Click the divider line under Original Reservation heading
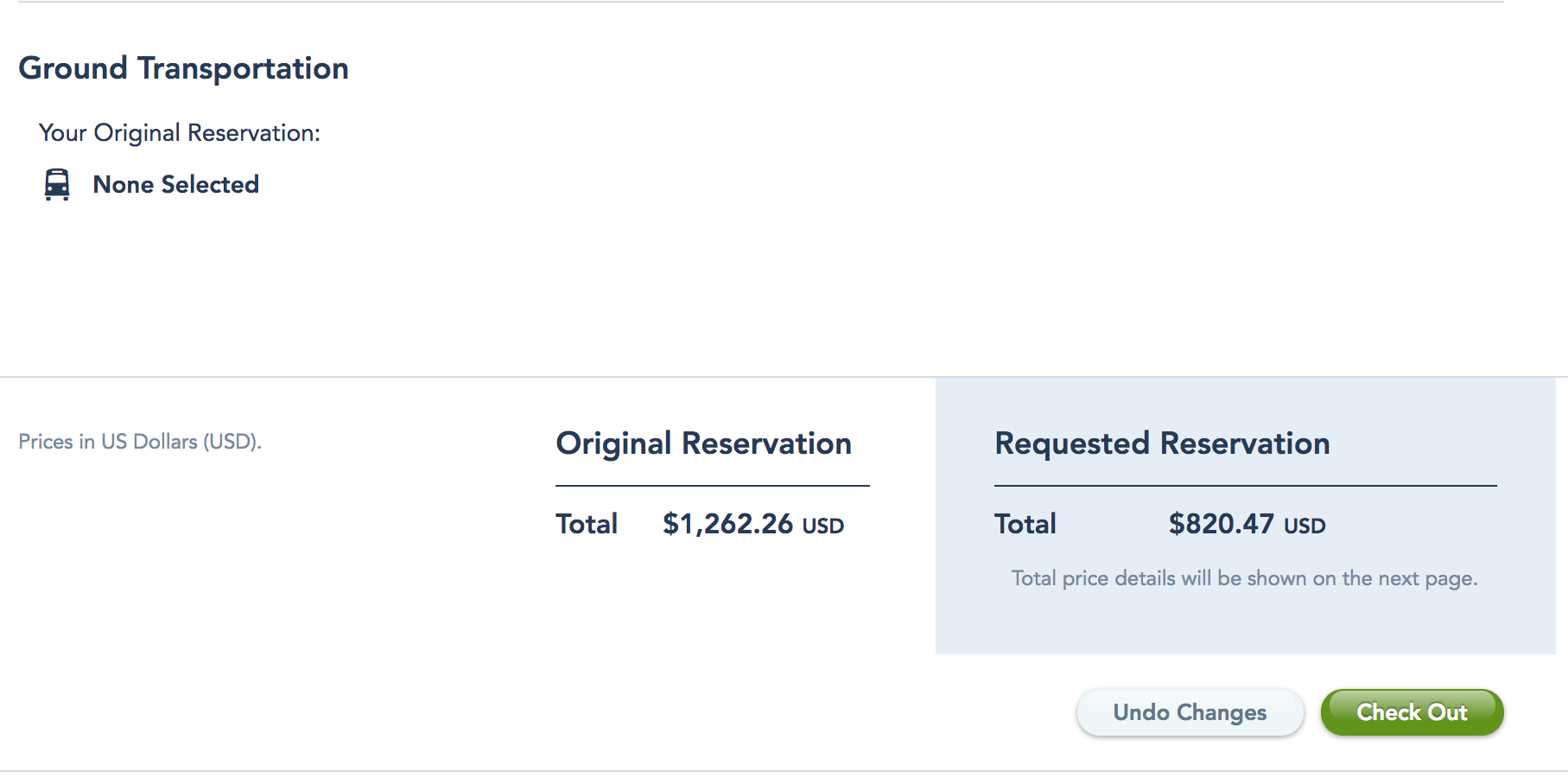Viewport: 1568px width, 778px height. tap(712, 486)
